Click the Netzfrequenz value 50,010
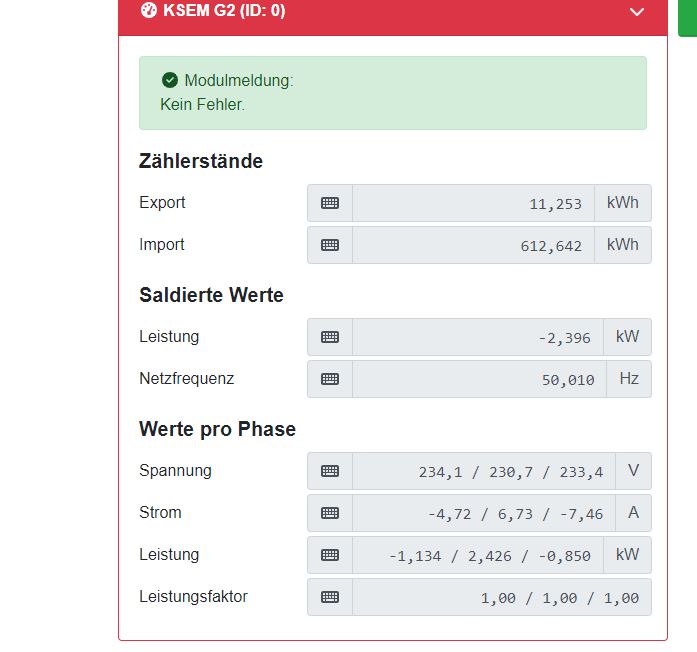Image resolution: width=697 pixels, height=652 pixels. click(479, 379)
